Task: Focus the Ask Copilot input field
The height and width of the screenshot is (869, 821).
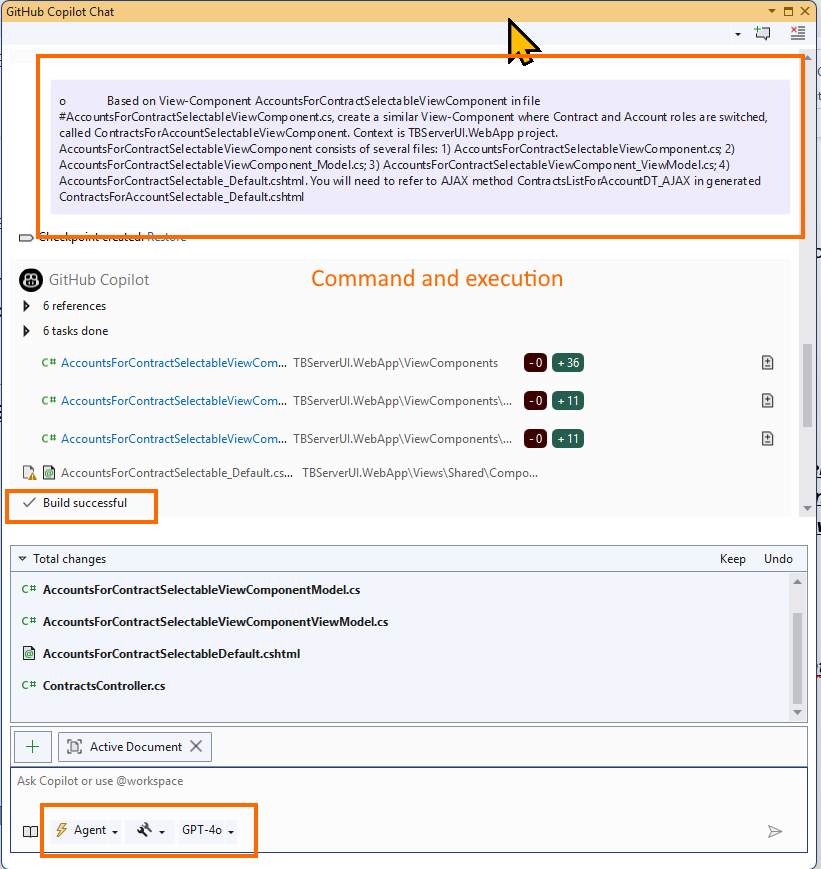Action: 409,781
